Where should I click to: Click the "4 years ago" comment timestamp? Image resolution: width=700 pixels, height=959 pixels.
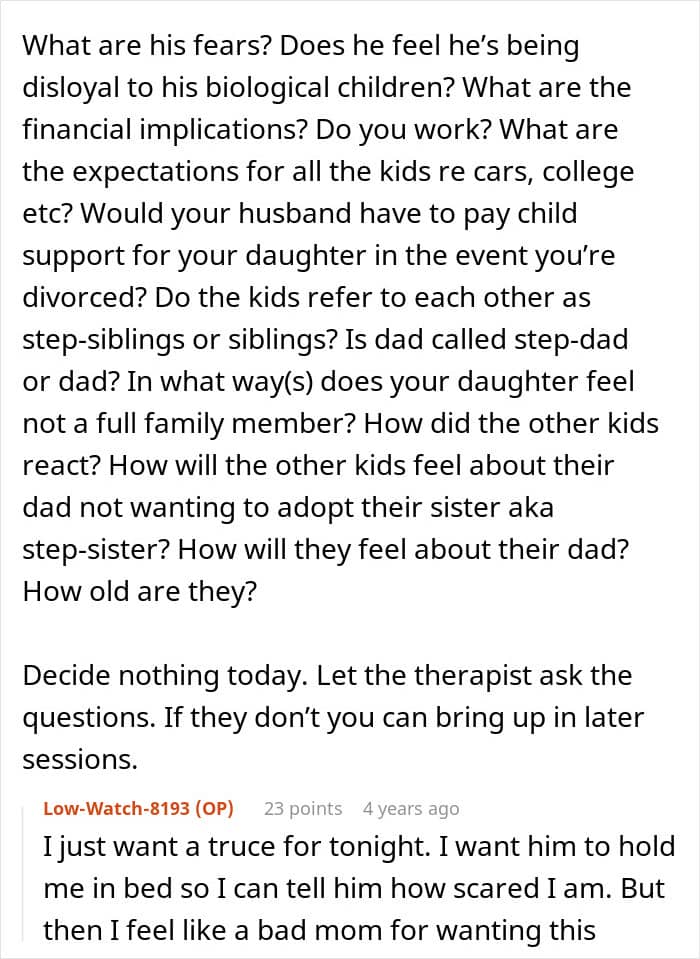pyautogui.click(x=411, y=808)
